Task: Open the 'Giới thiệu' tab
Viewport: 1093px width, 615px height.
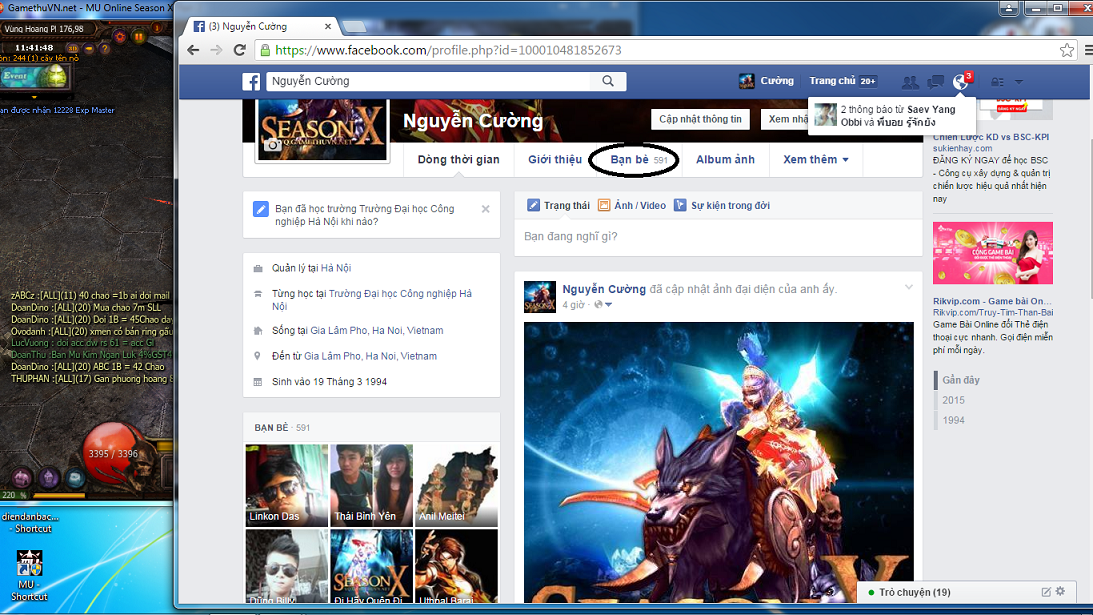Action: coord(554,159)
